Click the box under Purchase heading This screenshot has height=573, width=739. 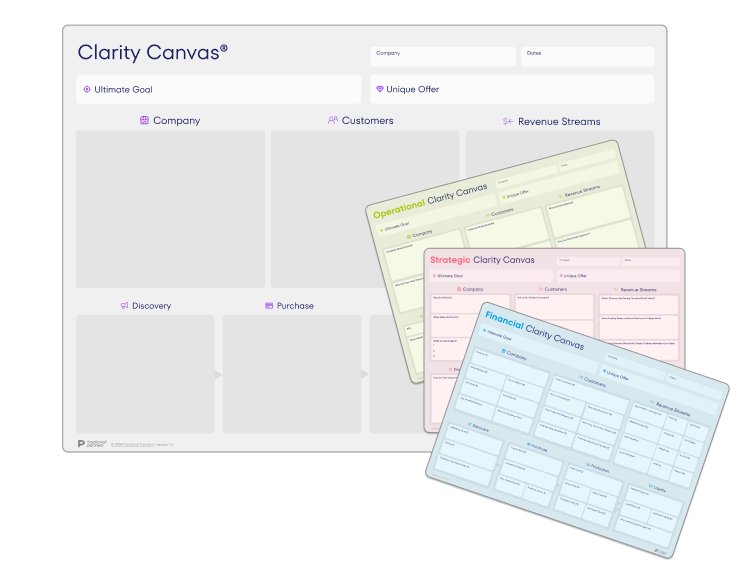[292, 374]
